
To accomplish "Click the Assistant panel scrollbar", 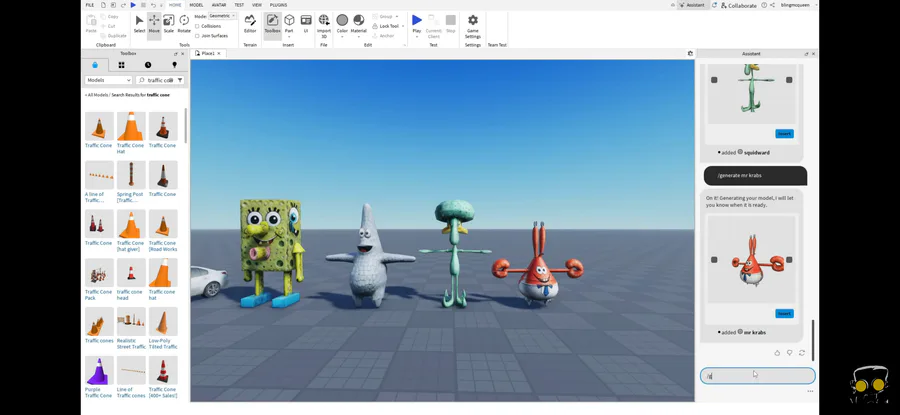I will (813, 340).
